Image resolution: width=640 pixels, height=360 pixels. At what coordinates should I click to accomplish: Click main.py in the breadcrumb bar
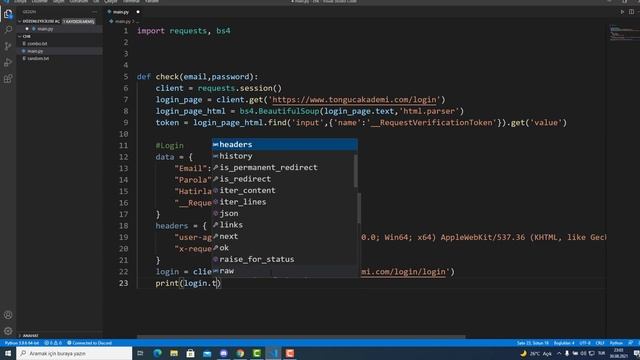122,21
